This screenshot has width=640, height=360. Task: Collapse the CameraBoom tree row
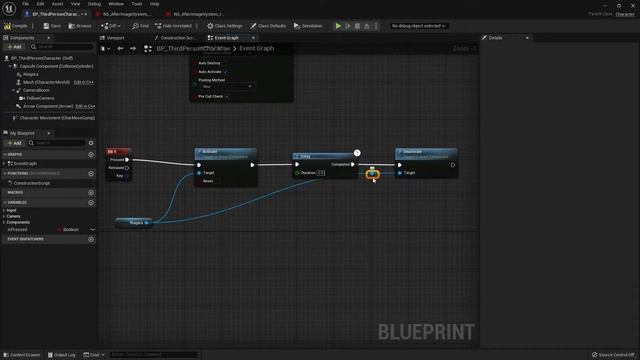[x=13, y=90]
